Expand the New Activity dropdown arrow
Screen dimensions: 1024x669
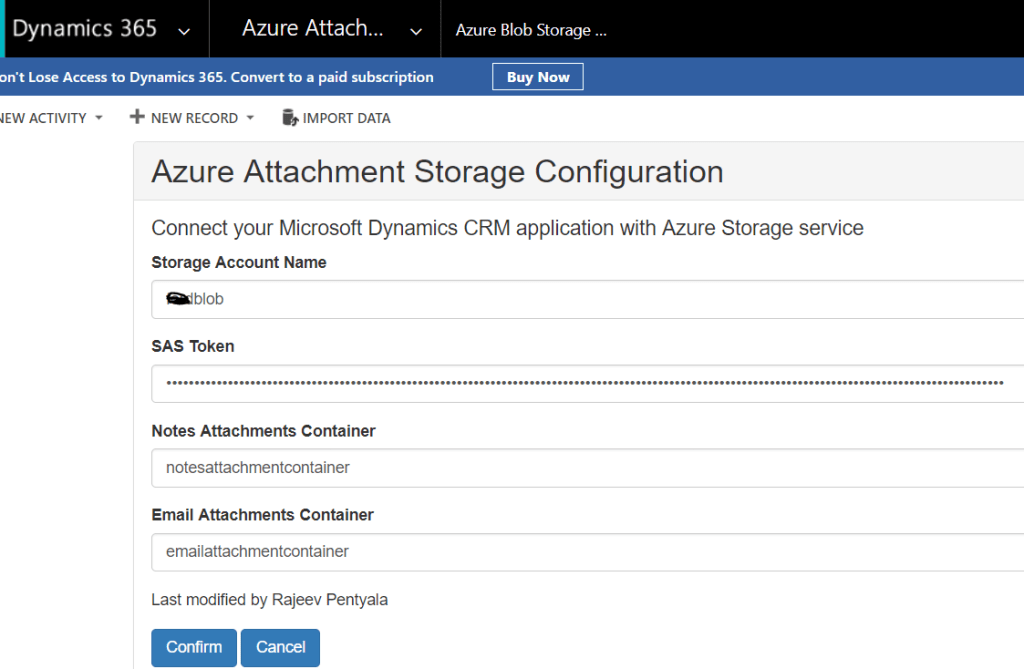pyautogui.click(x=98, y=118)
